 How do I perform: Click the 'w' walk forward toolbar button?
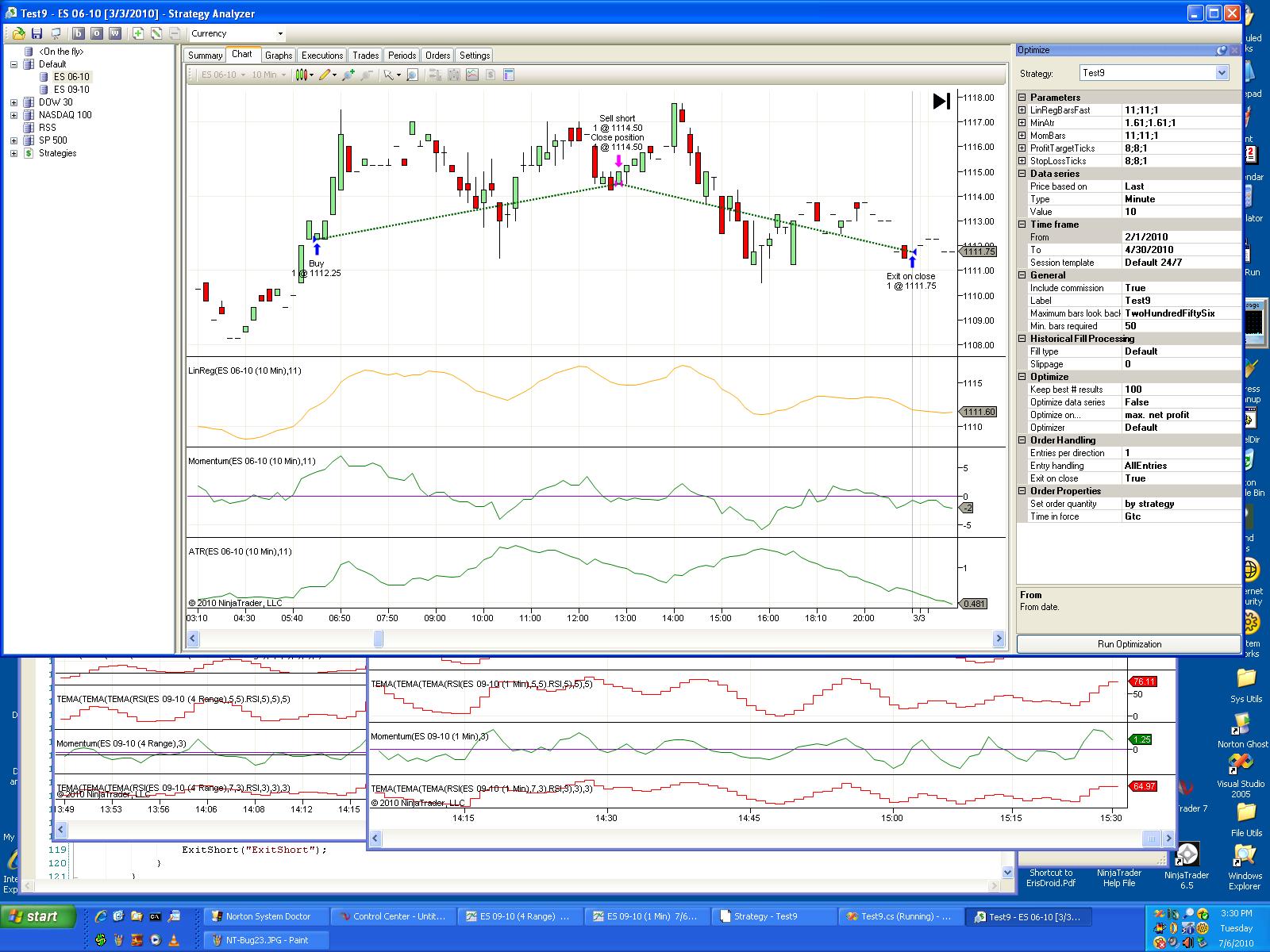click(116, 33)
